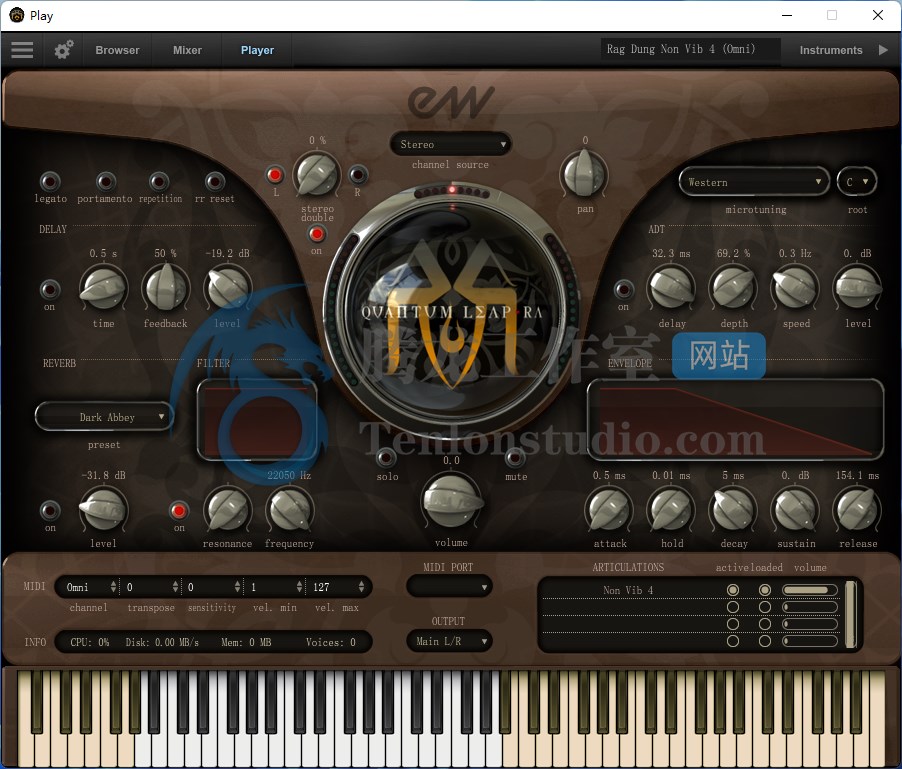Switch to the Browser tab

click(117, 50)
